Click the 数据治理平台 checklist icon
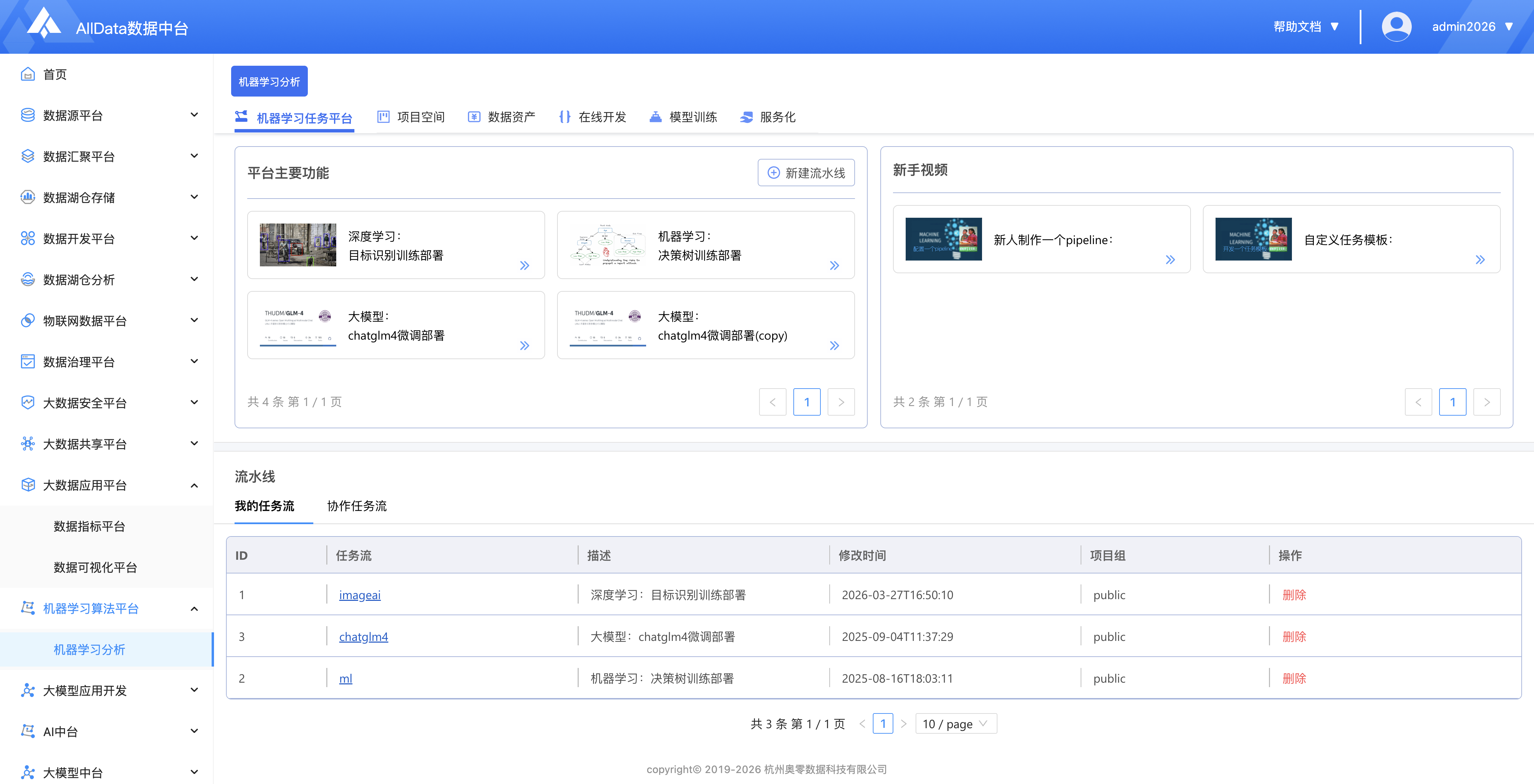This screenshot has width=1534, height=784. 27,361
